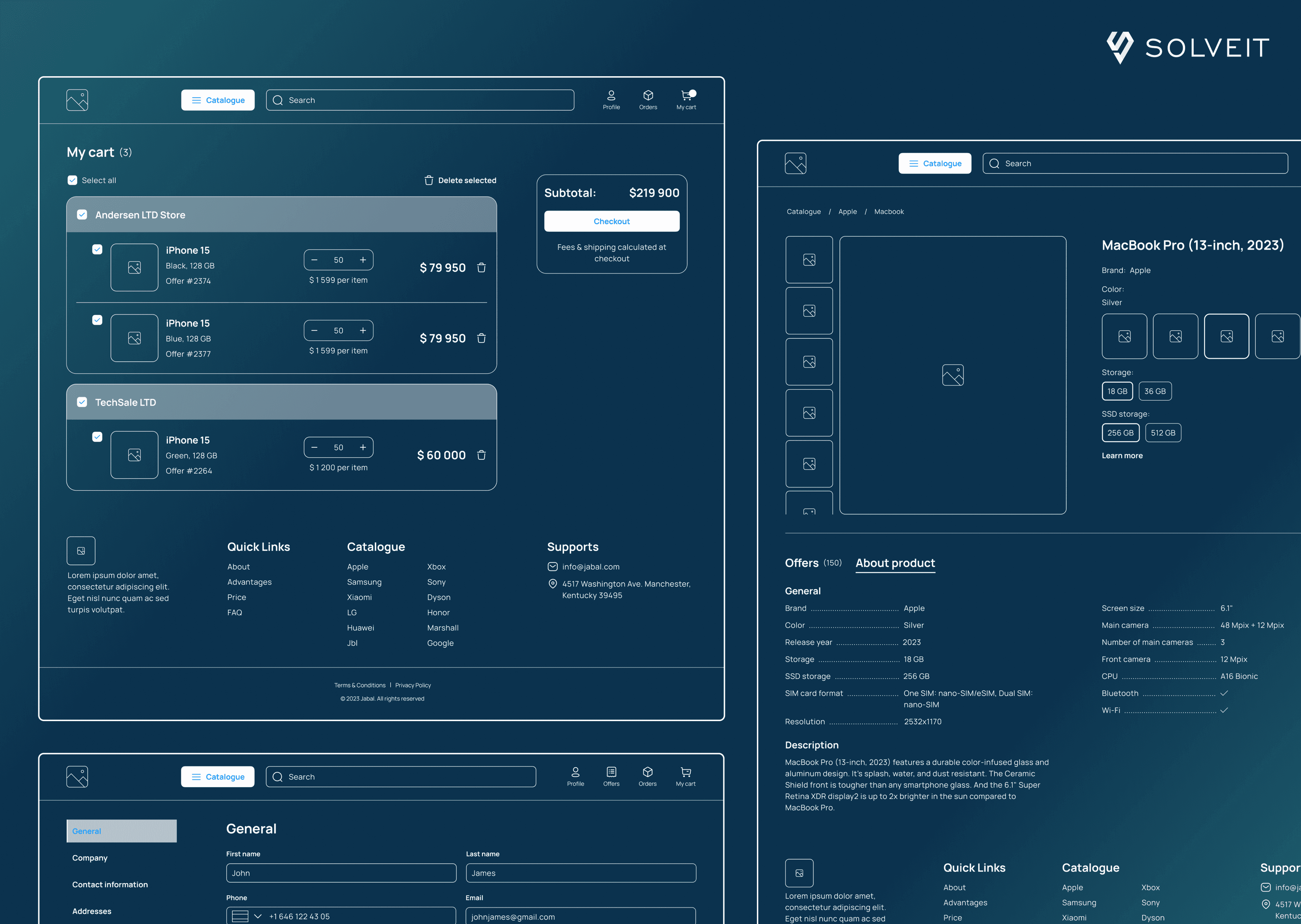Delete the Blue iPhone 15 trash icon
This screenshot has height=924, width=1301.
point(481,338)
